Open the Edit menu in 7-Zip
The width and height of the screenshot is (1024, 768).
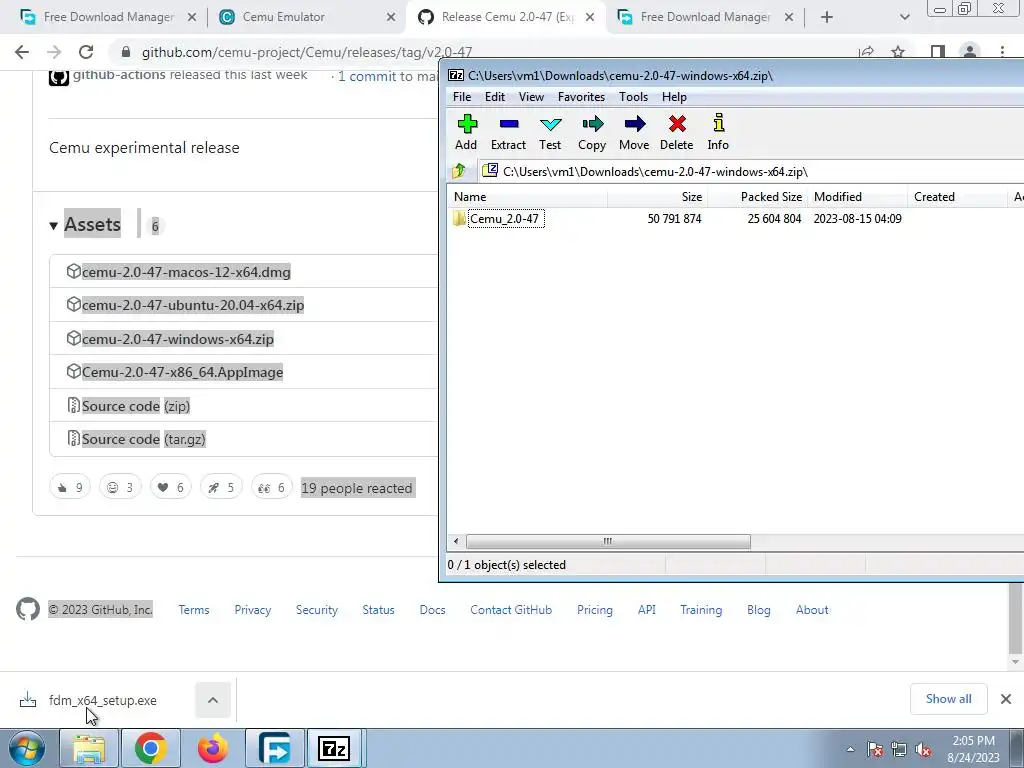point(494,97)
